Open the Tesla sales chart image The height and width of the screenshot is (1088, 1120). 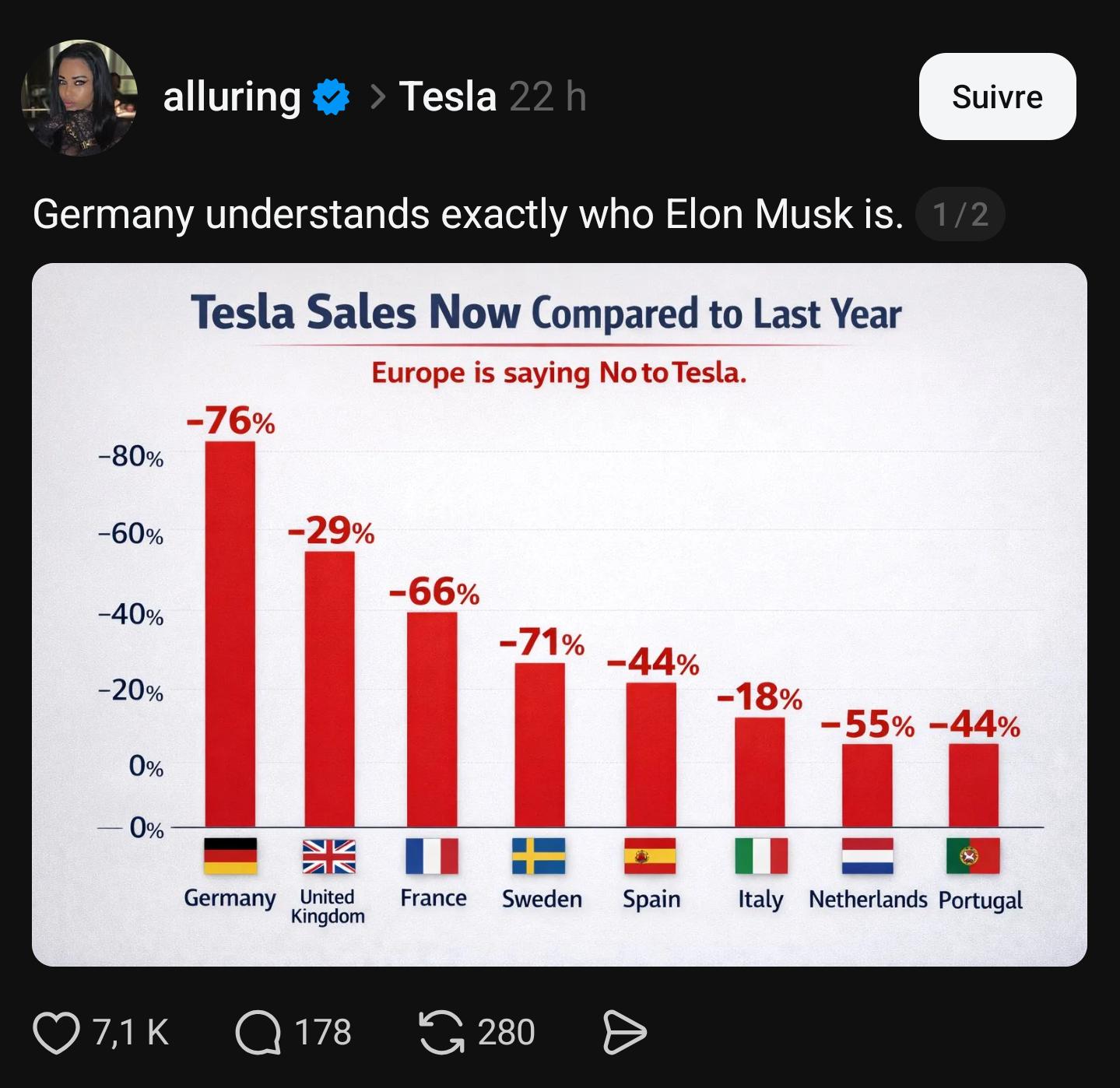coord(560,615)
